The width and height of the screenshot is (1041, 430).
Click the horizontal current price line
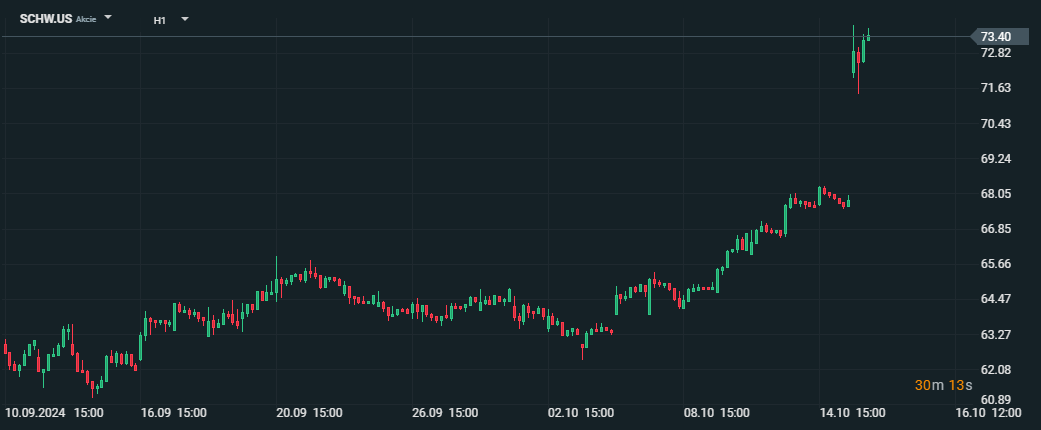486,36
